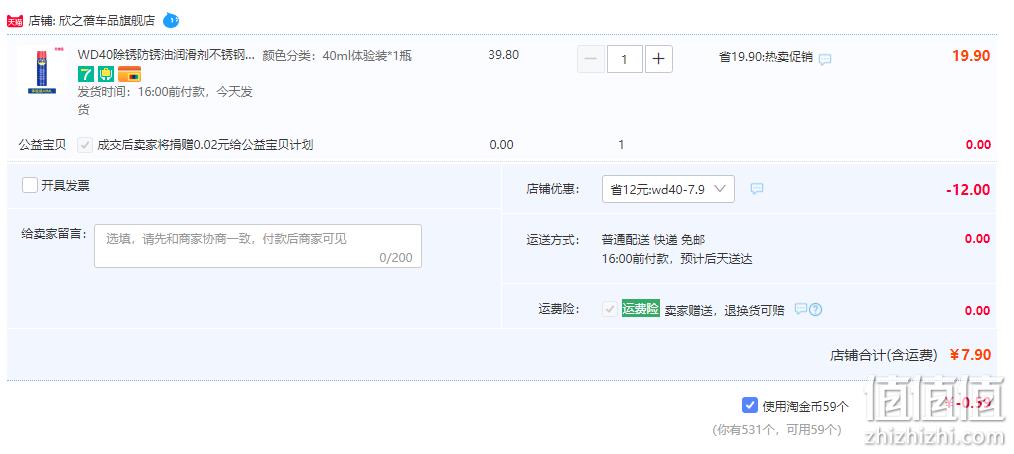Expand the 店铺优惠 省12元 dropdown
This screenshot has height=454, width=1014.
click(668, 189)
